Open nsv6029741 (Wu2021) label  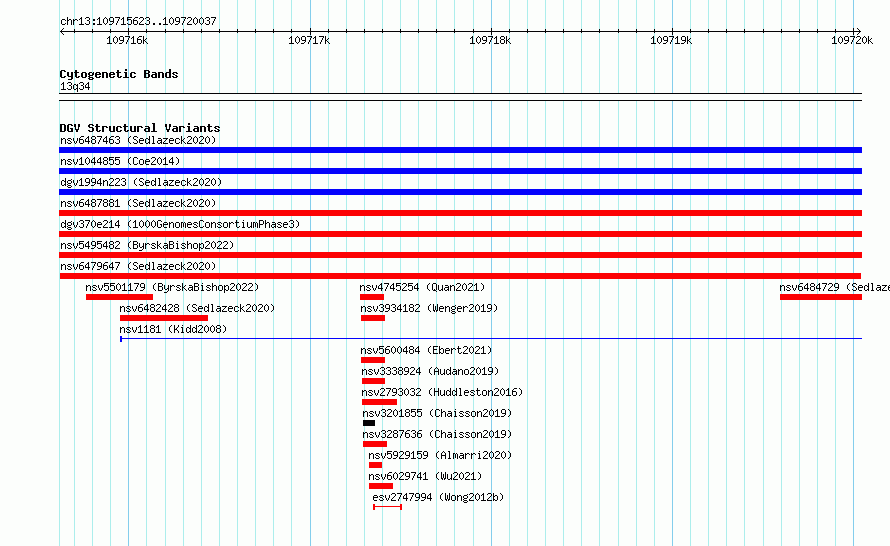(x=425, y=476)
